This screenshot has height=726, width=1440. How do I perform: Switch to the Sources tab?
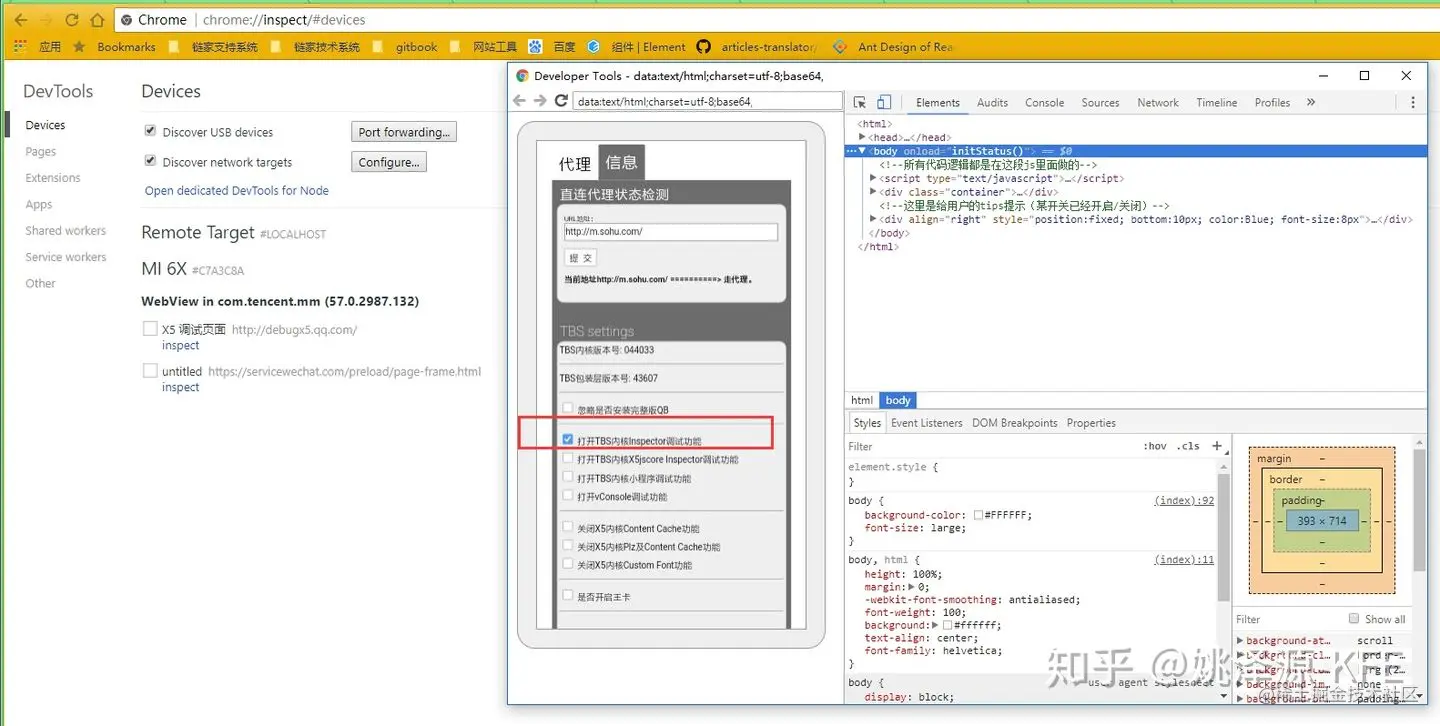1100,102
